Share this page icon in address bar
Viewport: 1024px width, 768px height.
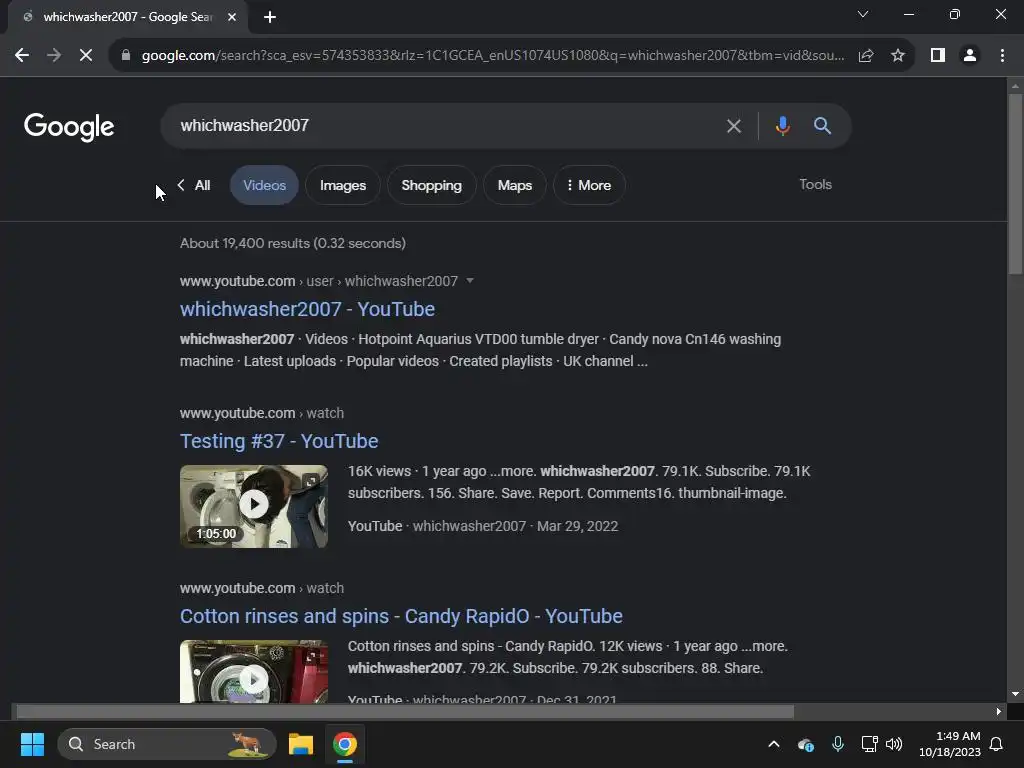(x=866, y=56)
